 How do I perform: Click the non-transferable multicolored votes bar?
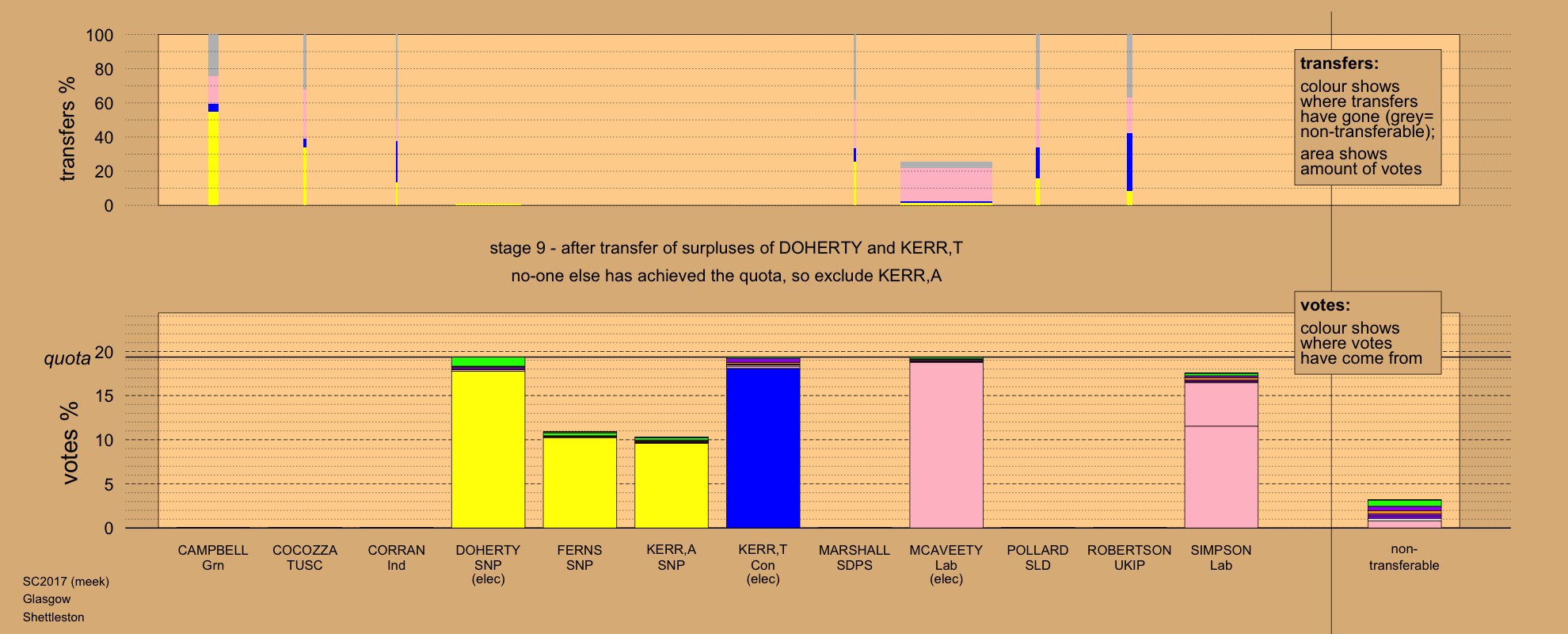pos(1403,514)
